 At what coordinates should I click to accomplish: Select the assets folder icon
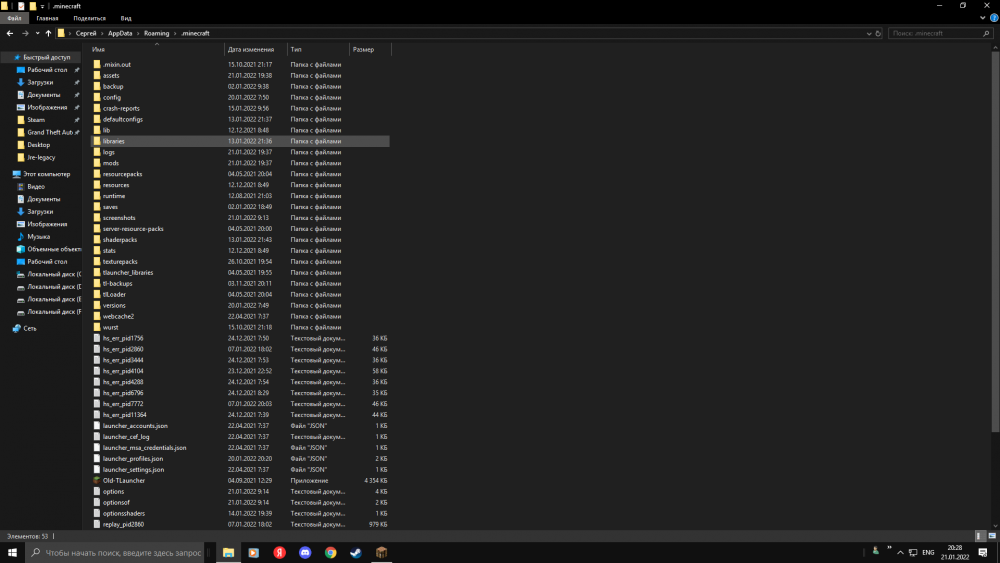(x=97, y=75)
